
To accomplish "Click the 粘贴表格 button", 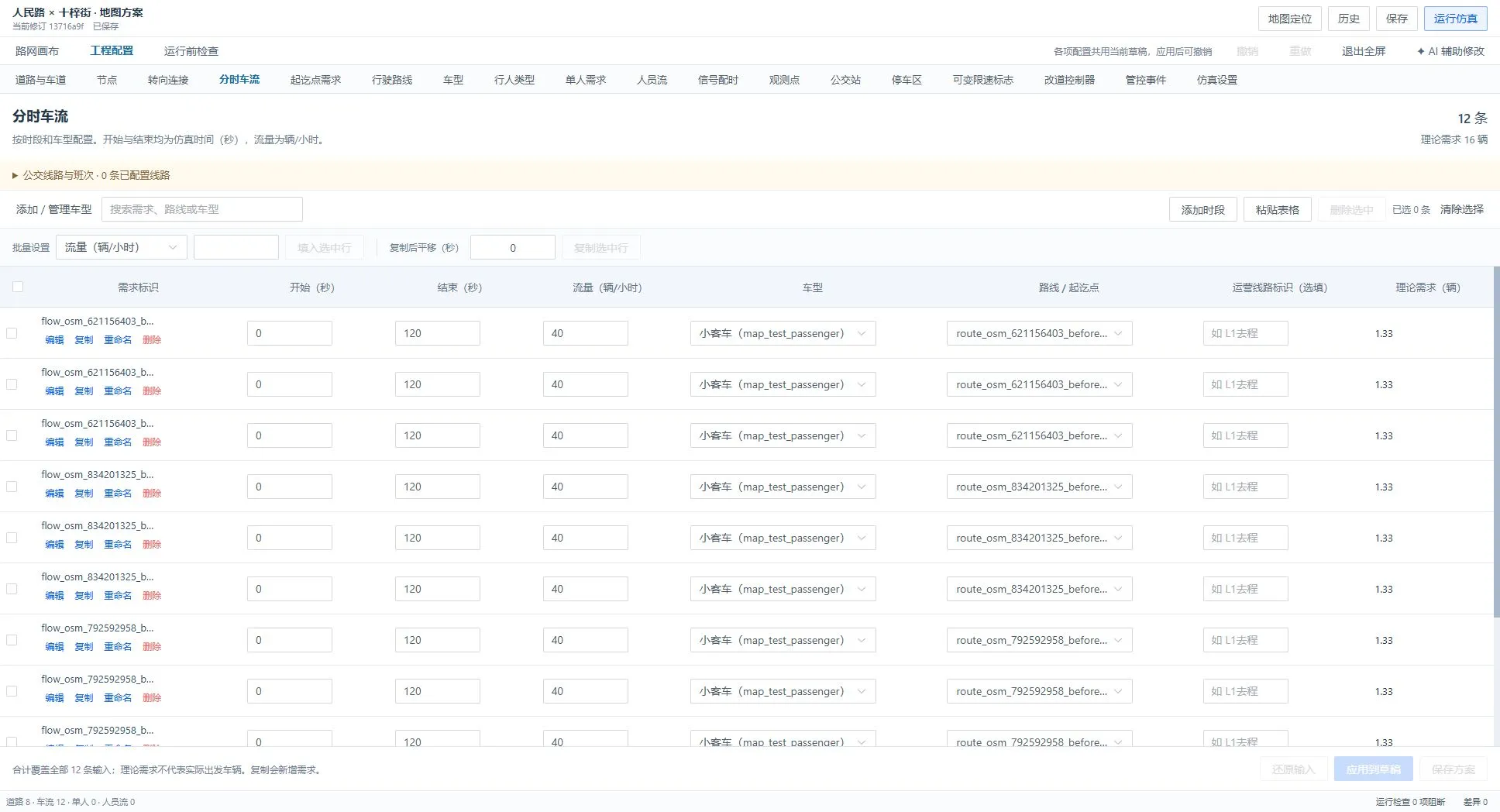I will coord(1278,209).
